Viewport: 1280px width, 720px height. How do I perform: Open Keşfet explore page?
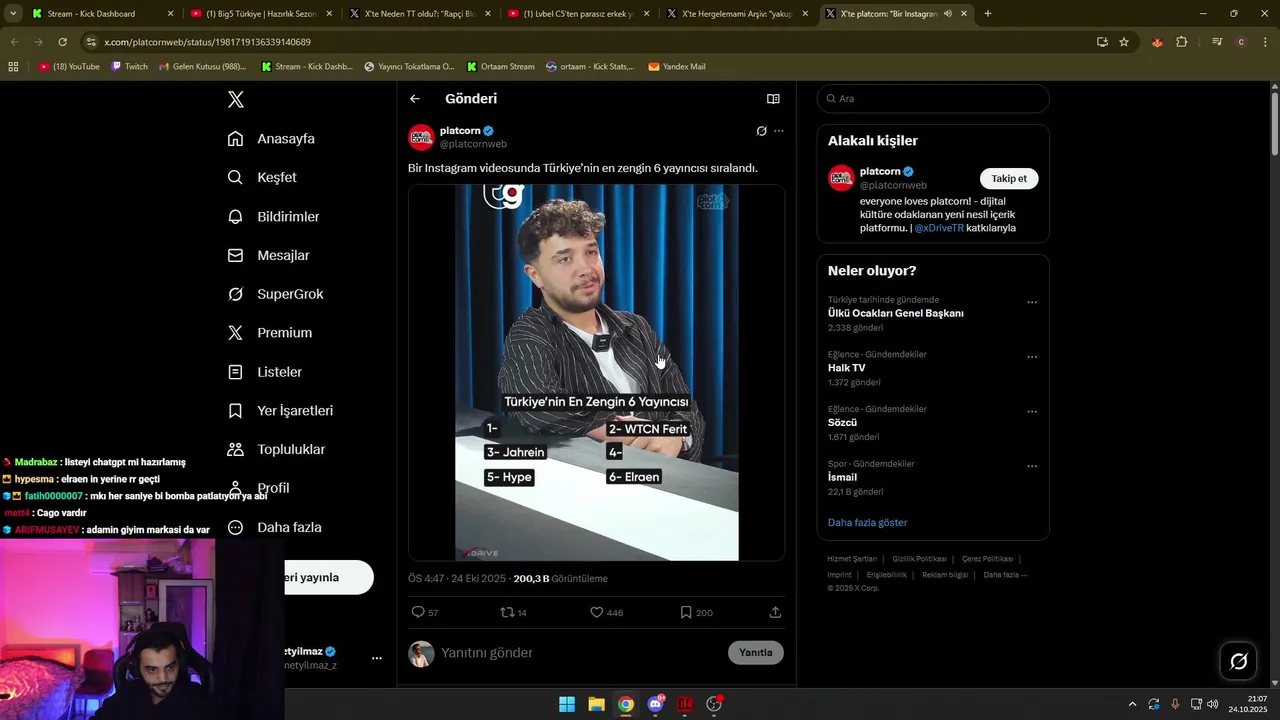(x=262, y=177)
